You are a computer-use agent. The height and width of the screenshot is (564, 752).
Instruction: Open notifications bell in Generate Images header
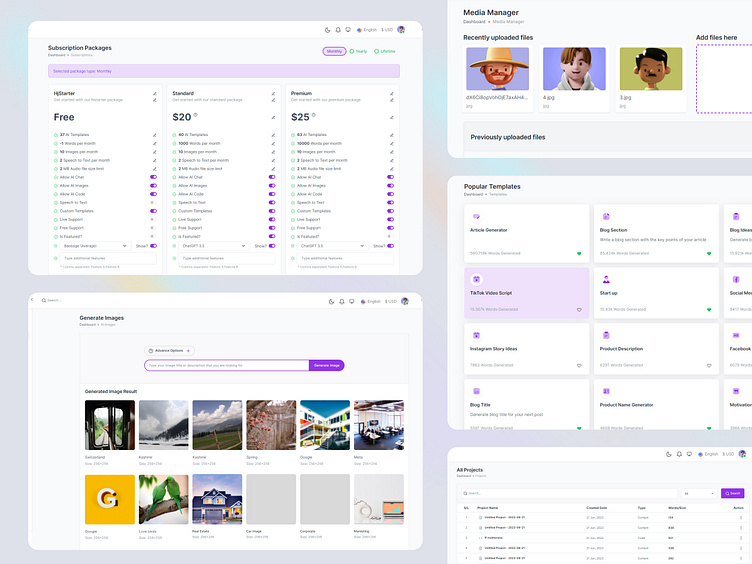point(342,302)
